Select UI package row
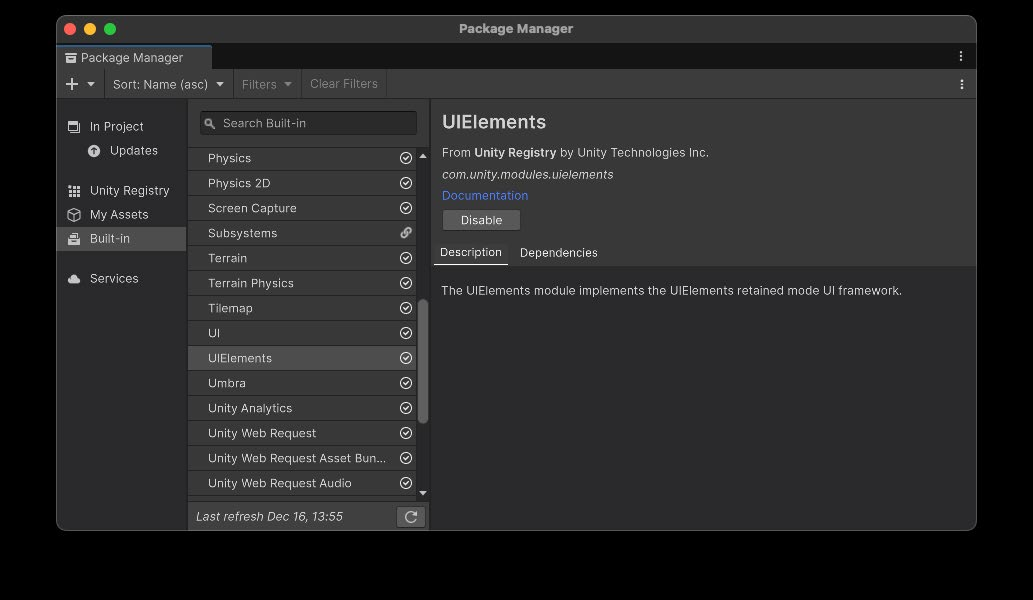 (x=302, y=334)
